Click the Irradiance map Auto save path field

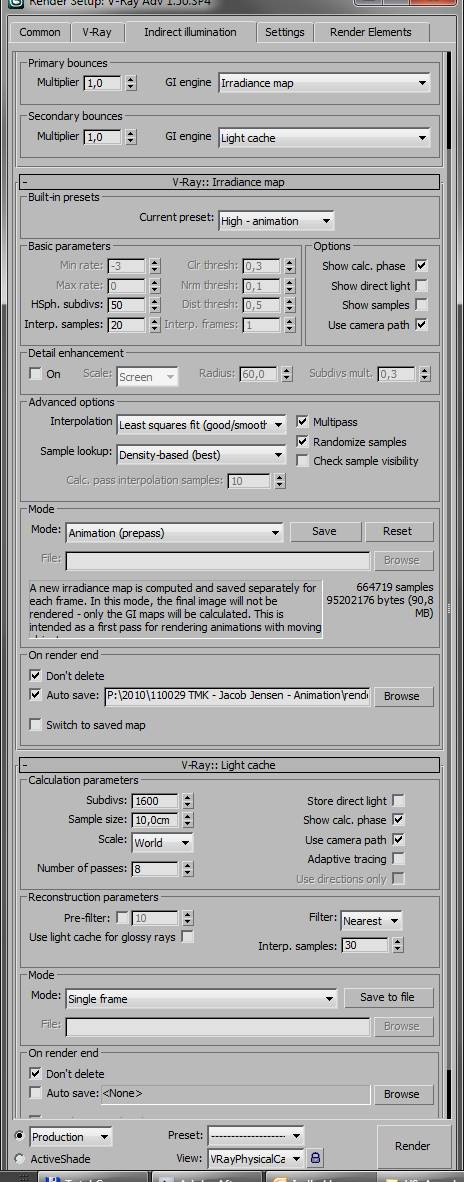(x=237, y=696)
